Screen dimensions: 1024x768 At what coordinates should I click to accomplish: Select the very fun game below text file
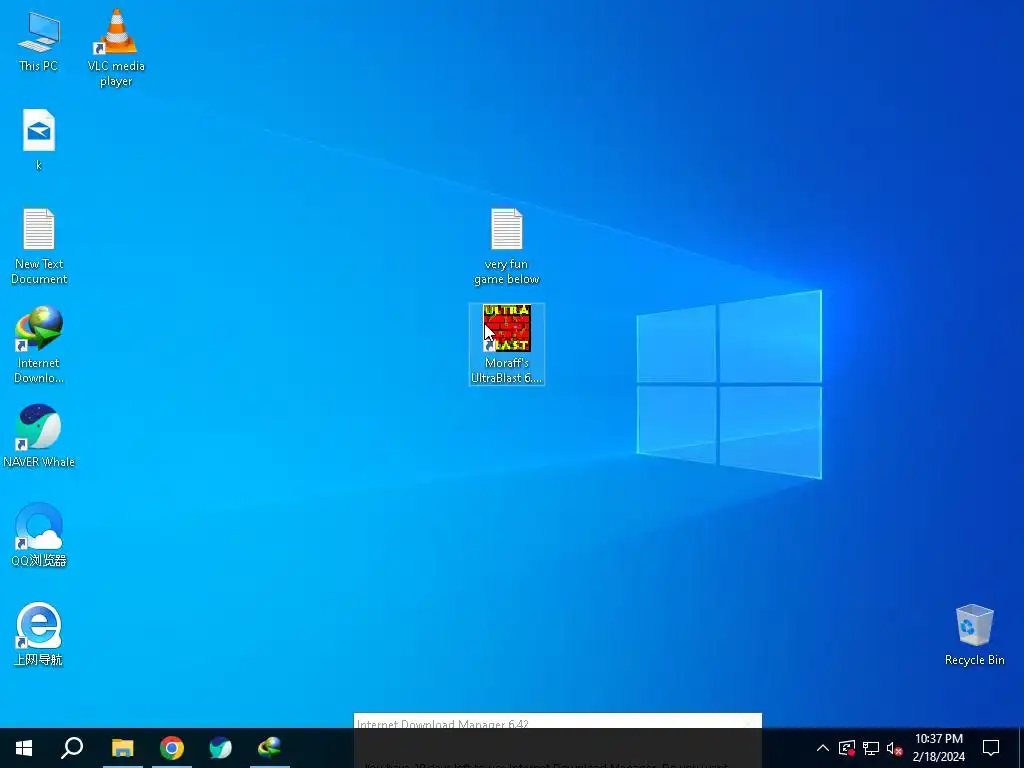(507, 247)
